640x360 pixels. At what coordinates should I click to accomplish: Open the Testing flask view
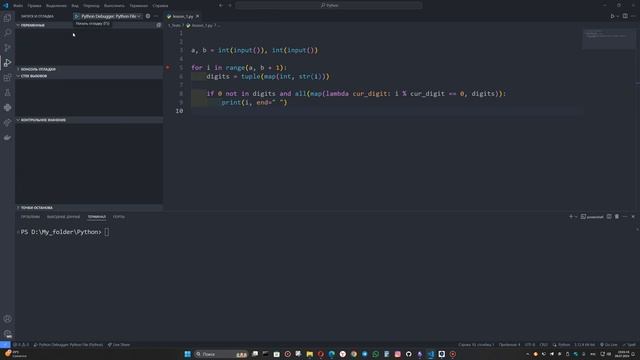click(7, 93)
